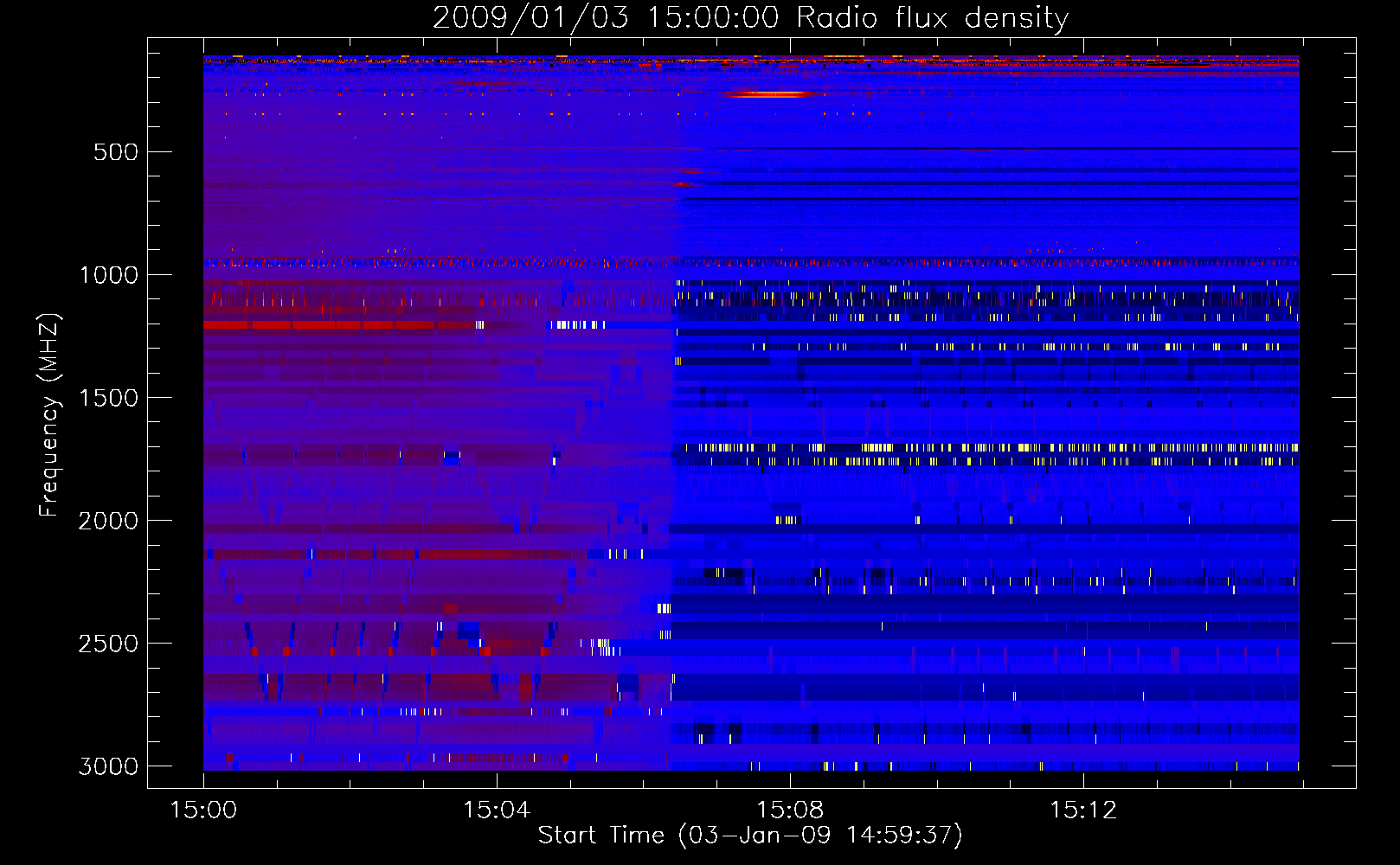
Task: Click the 15:08 time tick label
Action: (x=790, y=811)
